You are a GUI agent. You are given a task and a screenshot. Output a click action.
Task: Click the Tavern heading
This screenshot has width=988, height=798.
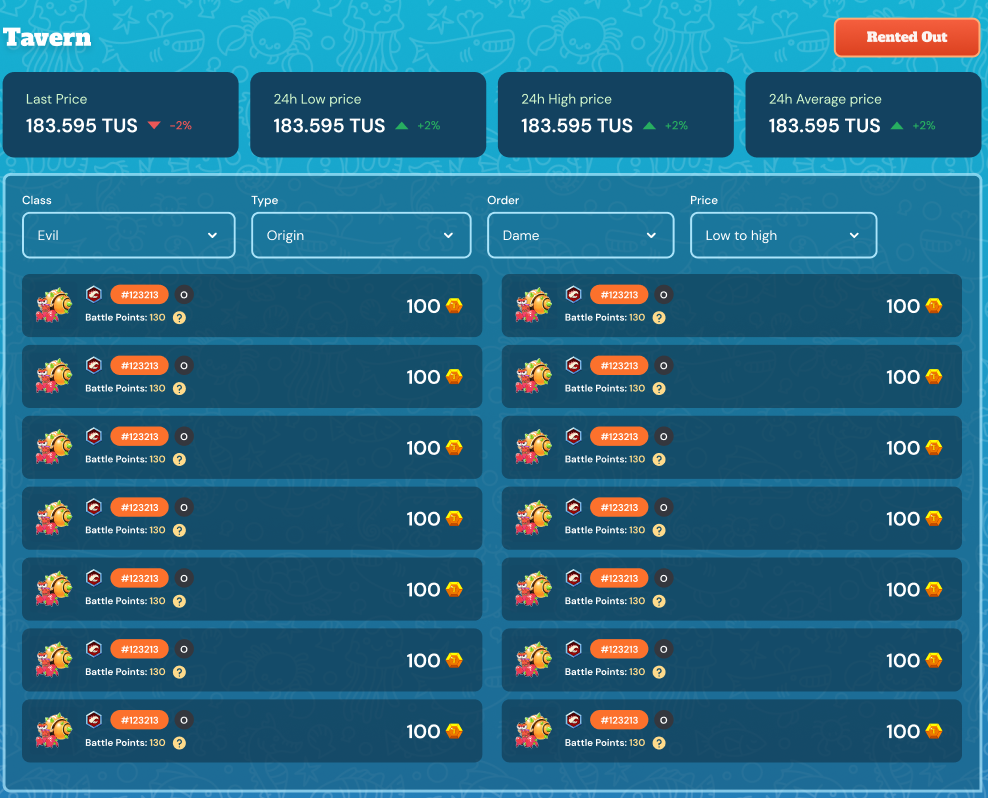(47, 37)
